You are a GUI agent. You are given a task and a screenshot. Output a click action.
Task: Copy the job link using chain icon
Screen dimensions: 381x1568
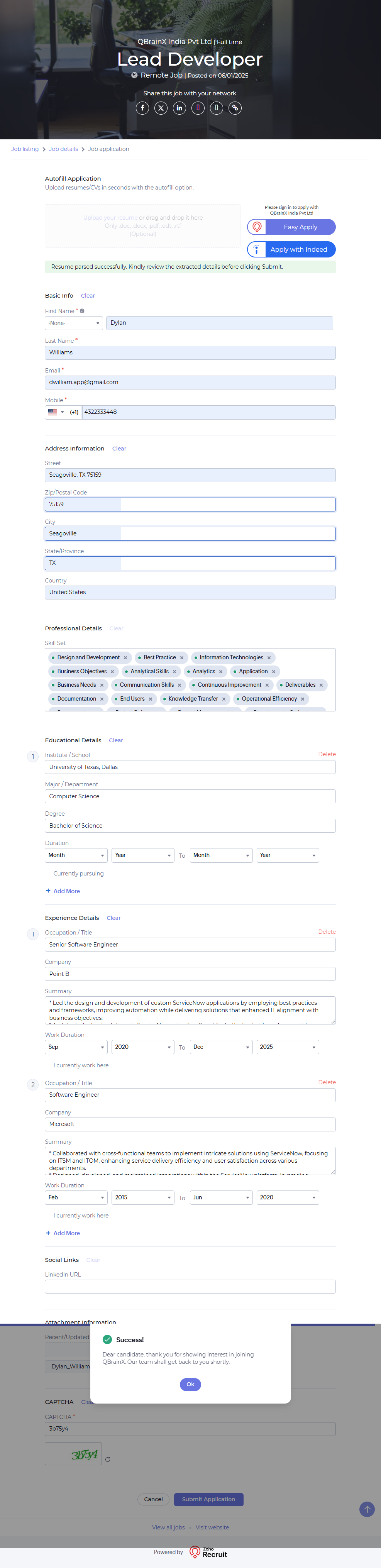coord(235,108)
